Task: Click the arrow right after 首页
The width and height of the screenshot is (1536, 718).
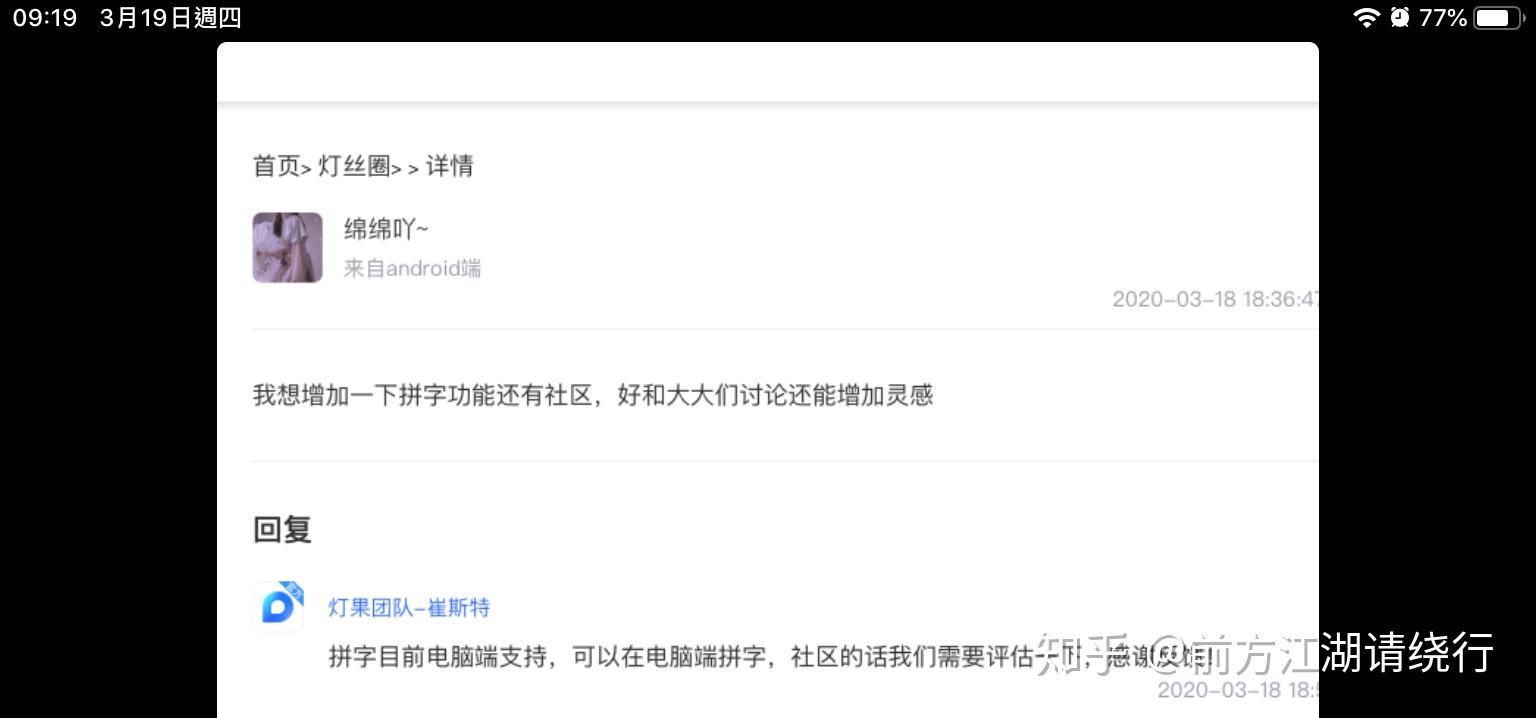Action: pyautogui.click(x=306, y=169)
